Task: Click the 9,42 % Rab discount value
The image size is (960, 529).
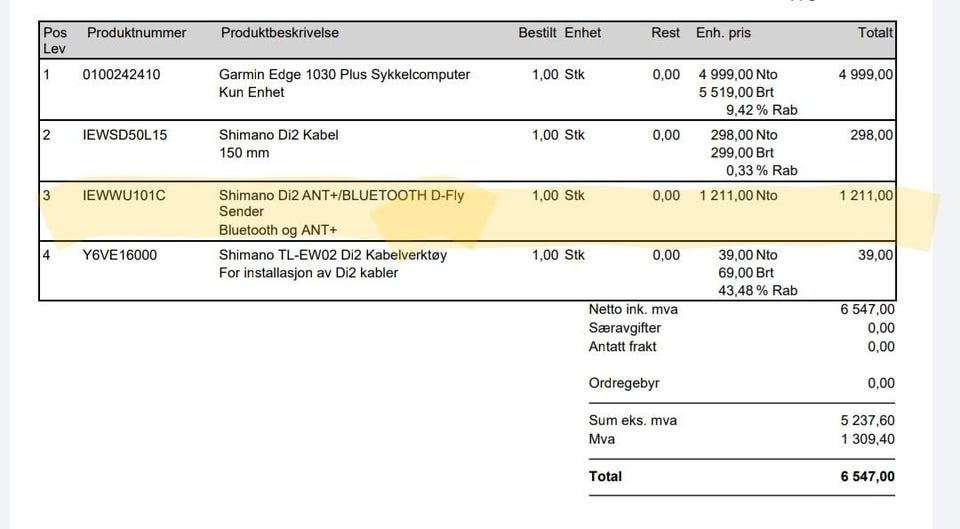Action: [x=761, y=110]
